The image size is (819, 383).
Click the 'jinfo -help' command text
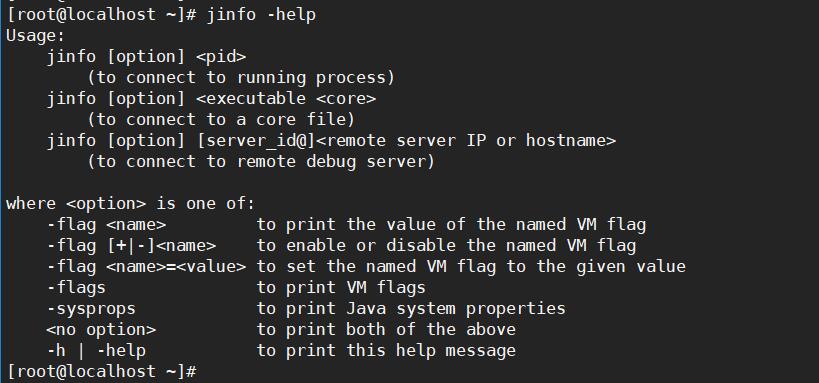click(x=261, y=15)
